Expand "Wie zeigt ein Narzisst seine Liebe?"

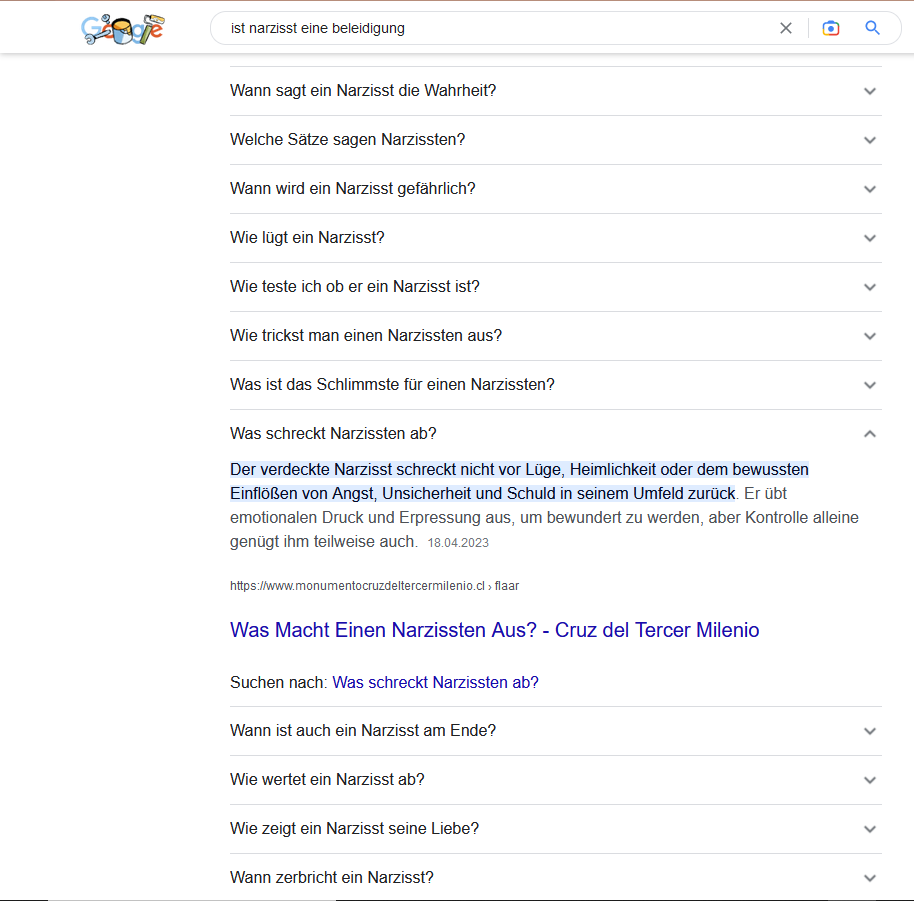(354, 829)
